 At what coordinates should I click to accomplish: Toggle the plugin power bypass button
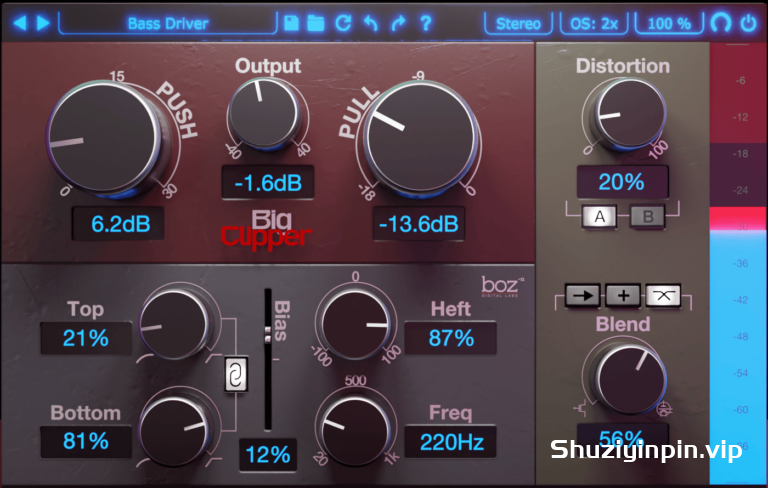748,23
